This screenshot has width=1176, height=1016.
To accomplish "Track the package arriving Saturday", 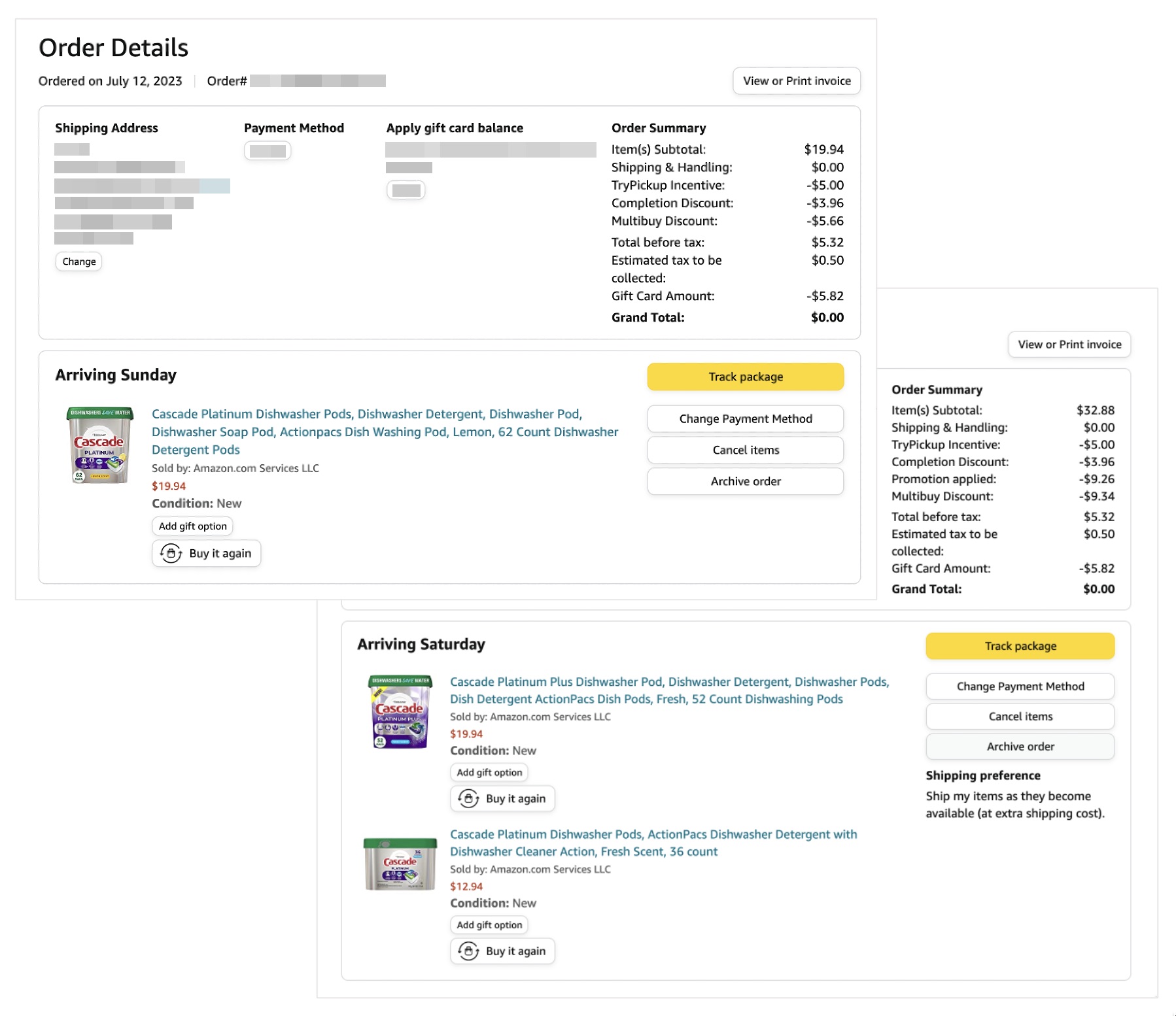I will [1020, 647].
